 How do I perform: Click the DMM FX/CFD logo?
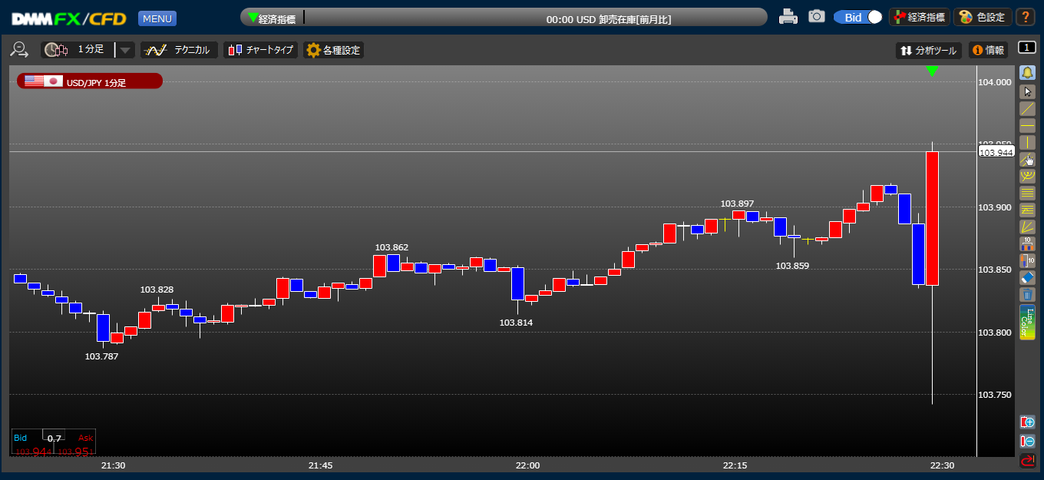click(69, 19)
